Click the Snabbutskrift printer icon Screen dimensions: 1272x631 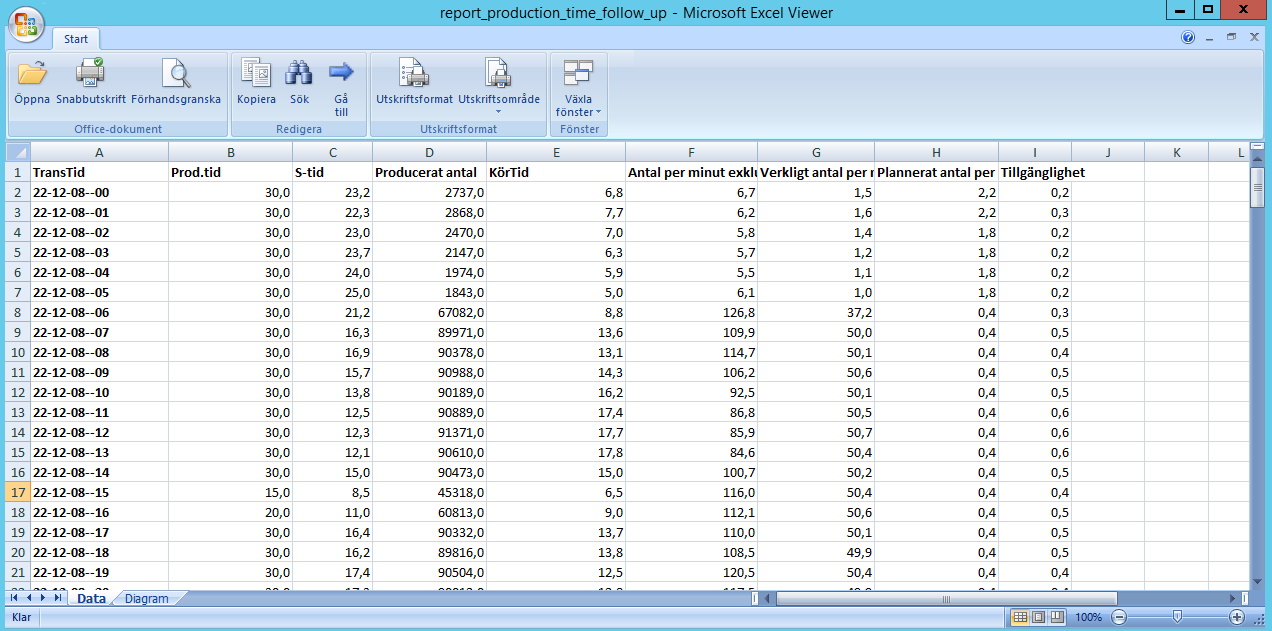(90, 74)
